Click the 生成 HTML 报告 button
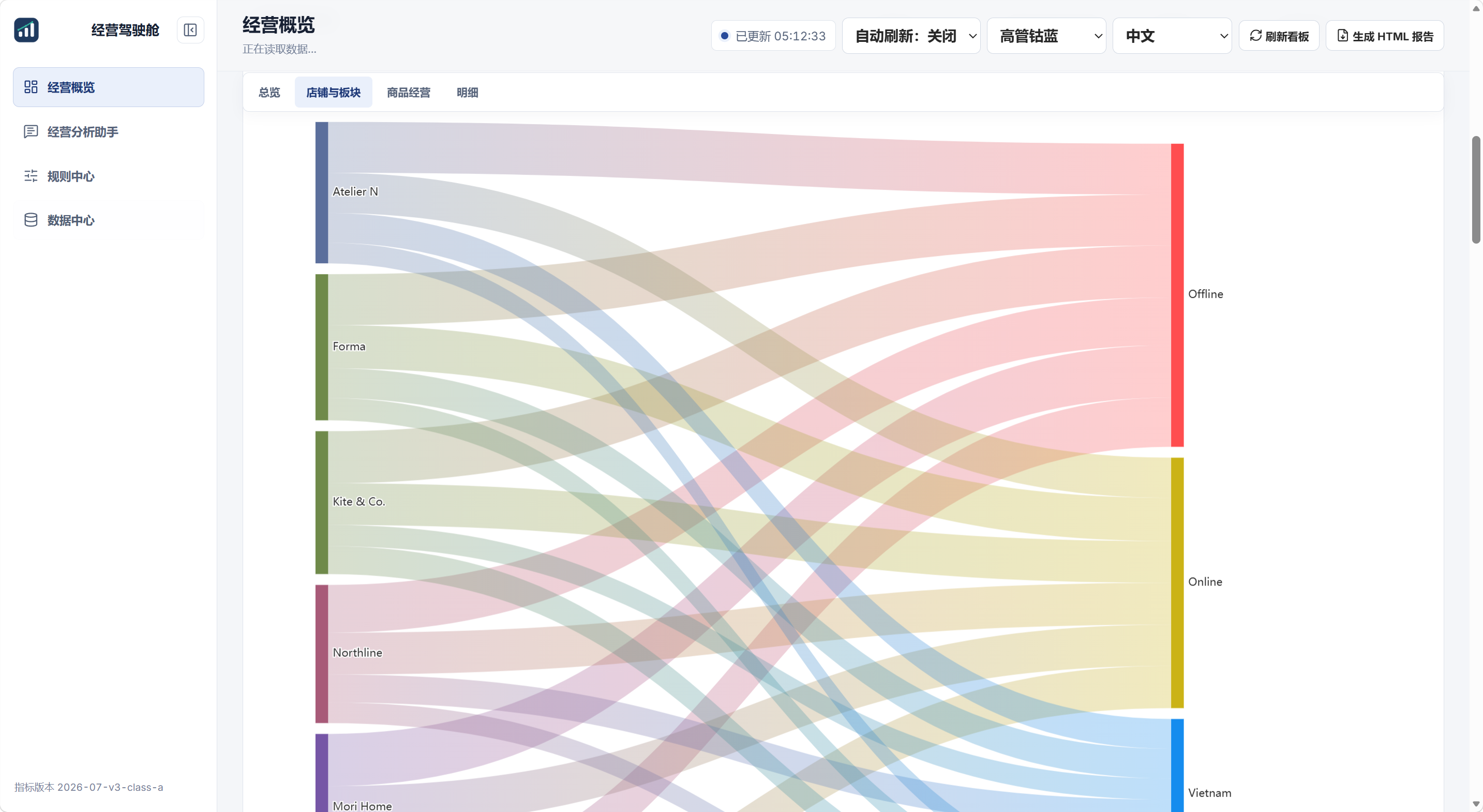Screen dimensions: 1483x812 (1385, 36)
